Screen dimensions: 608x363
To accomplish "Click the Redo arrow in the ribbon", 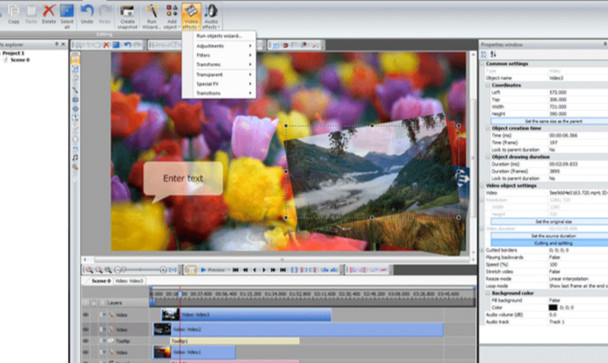I will click(105, 14).
